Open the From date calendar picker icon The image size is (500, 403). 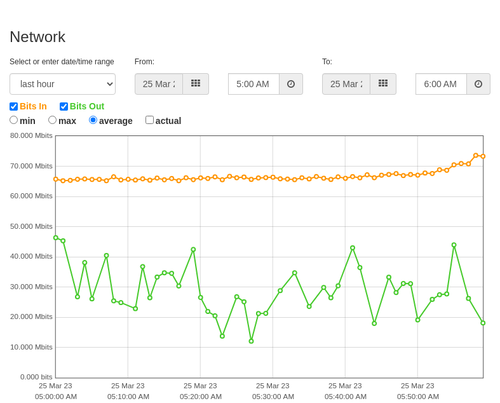click(x=196, y=84)
